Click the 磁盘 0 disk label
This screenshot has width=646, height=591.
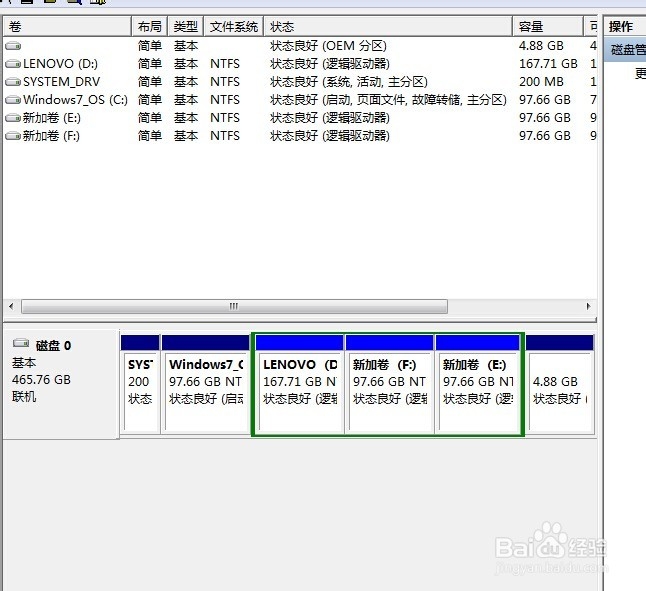click(53, 346)
